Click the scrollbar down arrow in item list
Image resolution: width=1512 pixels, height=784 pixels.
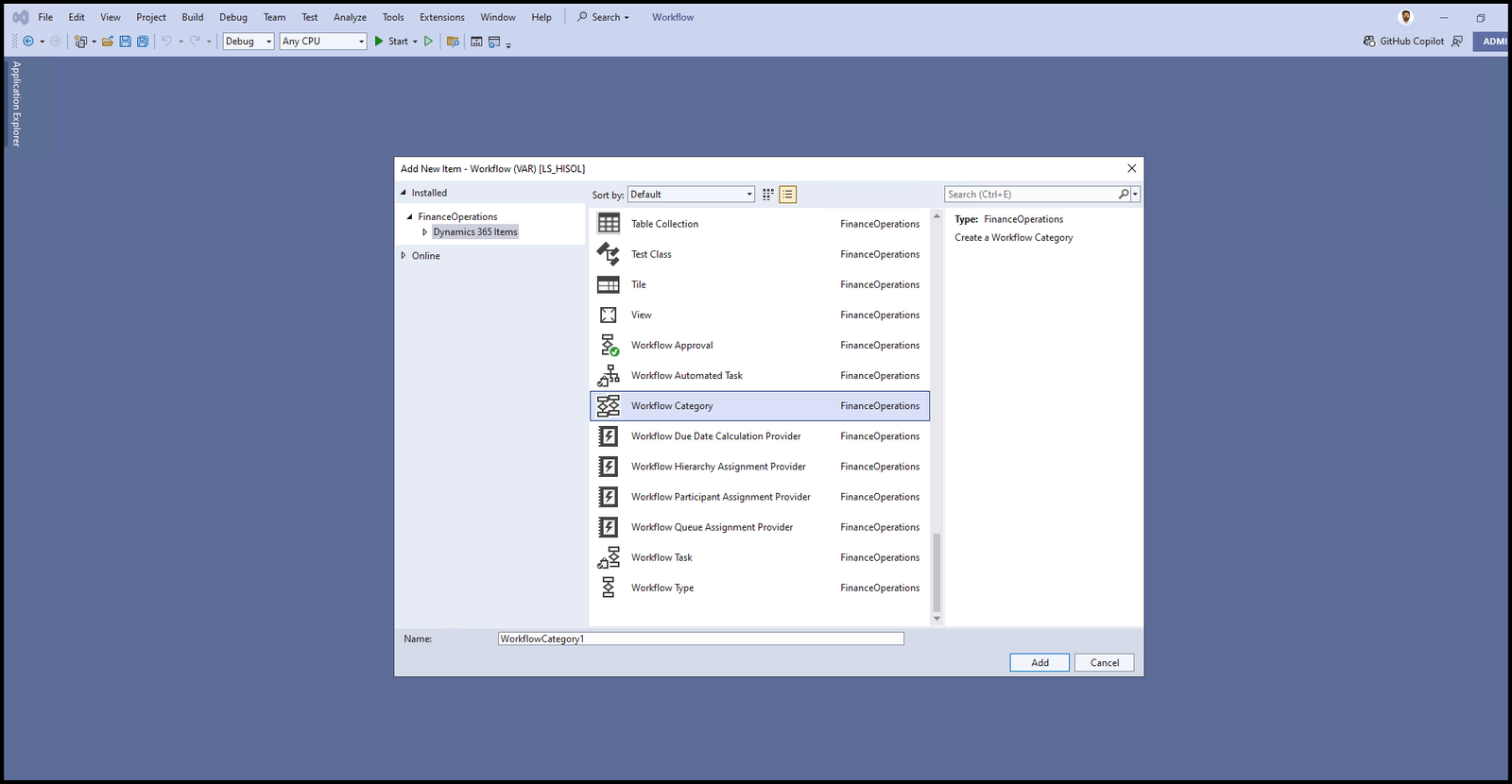click(936, 619)
